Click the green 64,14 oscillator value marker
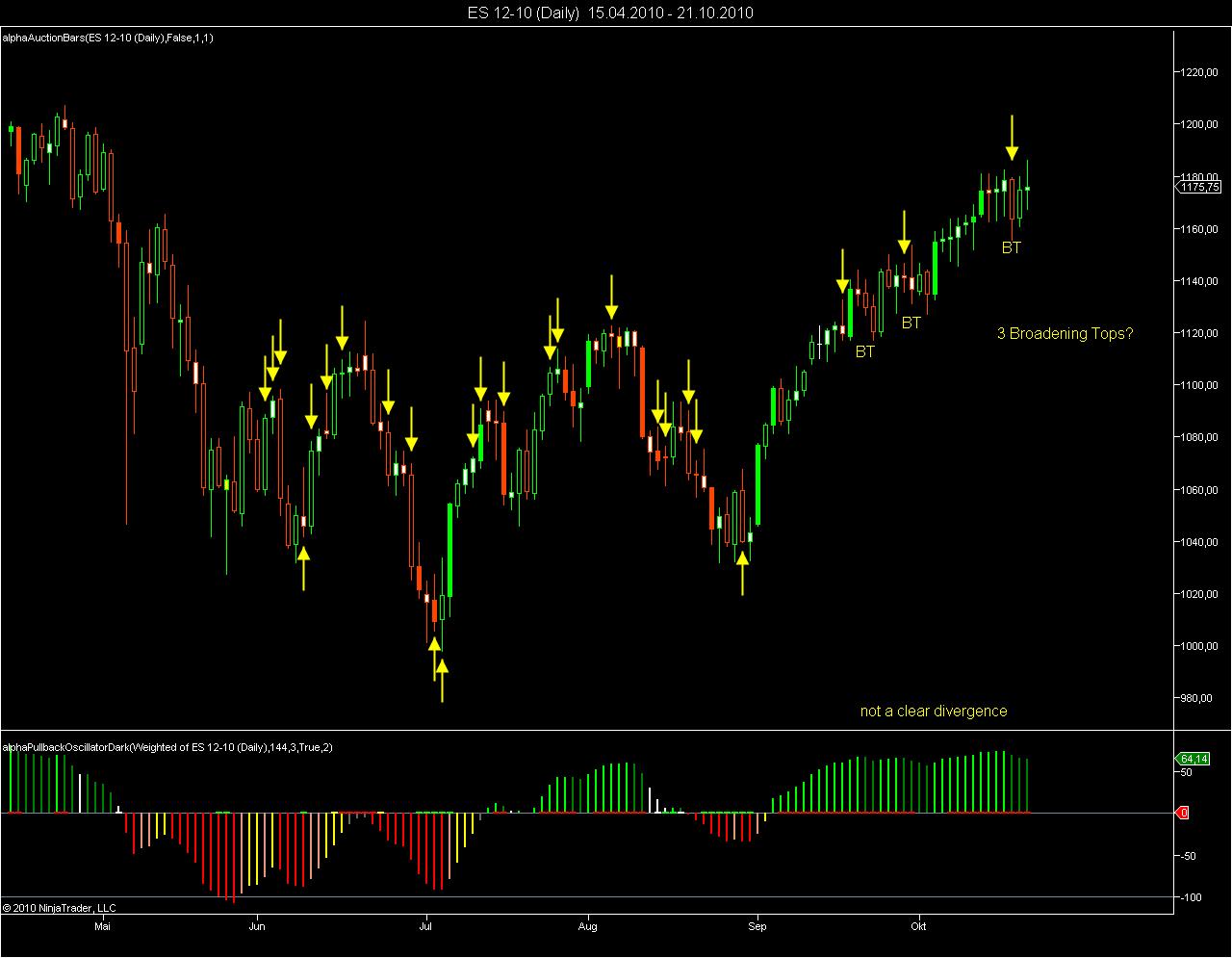Viewport: 1232px width, 958px height. click(x=1194, y=759)
